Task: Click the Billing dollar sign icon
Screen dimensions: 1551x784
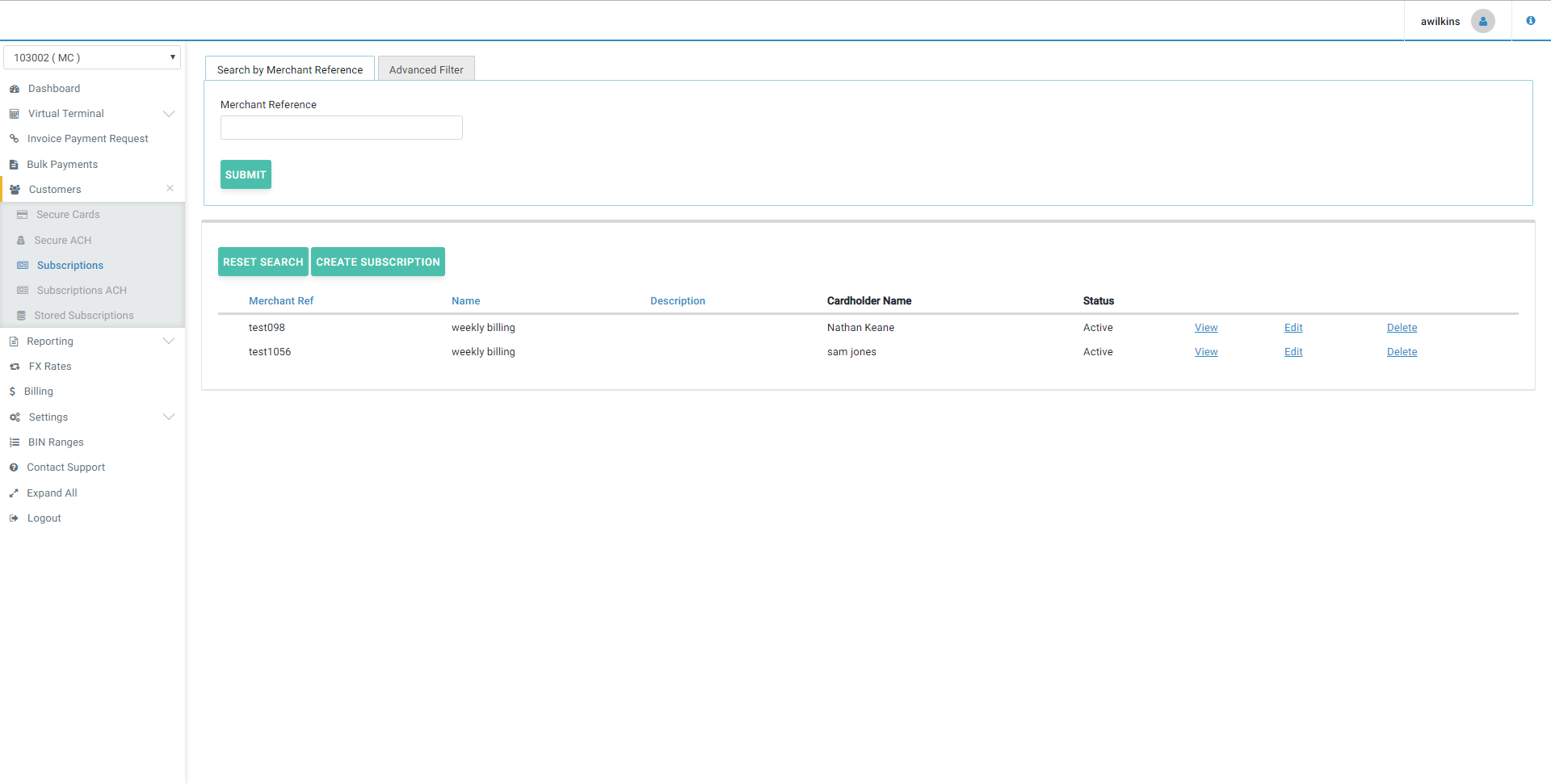Action: point(12,392)
